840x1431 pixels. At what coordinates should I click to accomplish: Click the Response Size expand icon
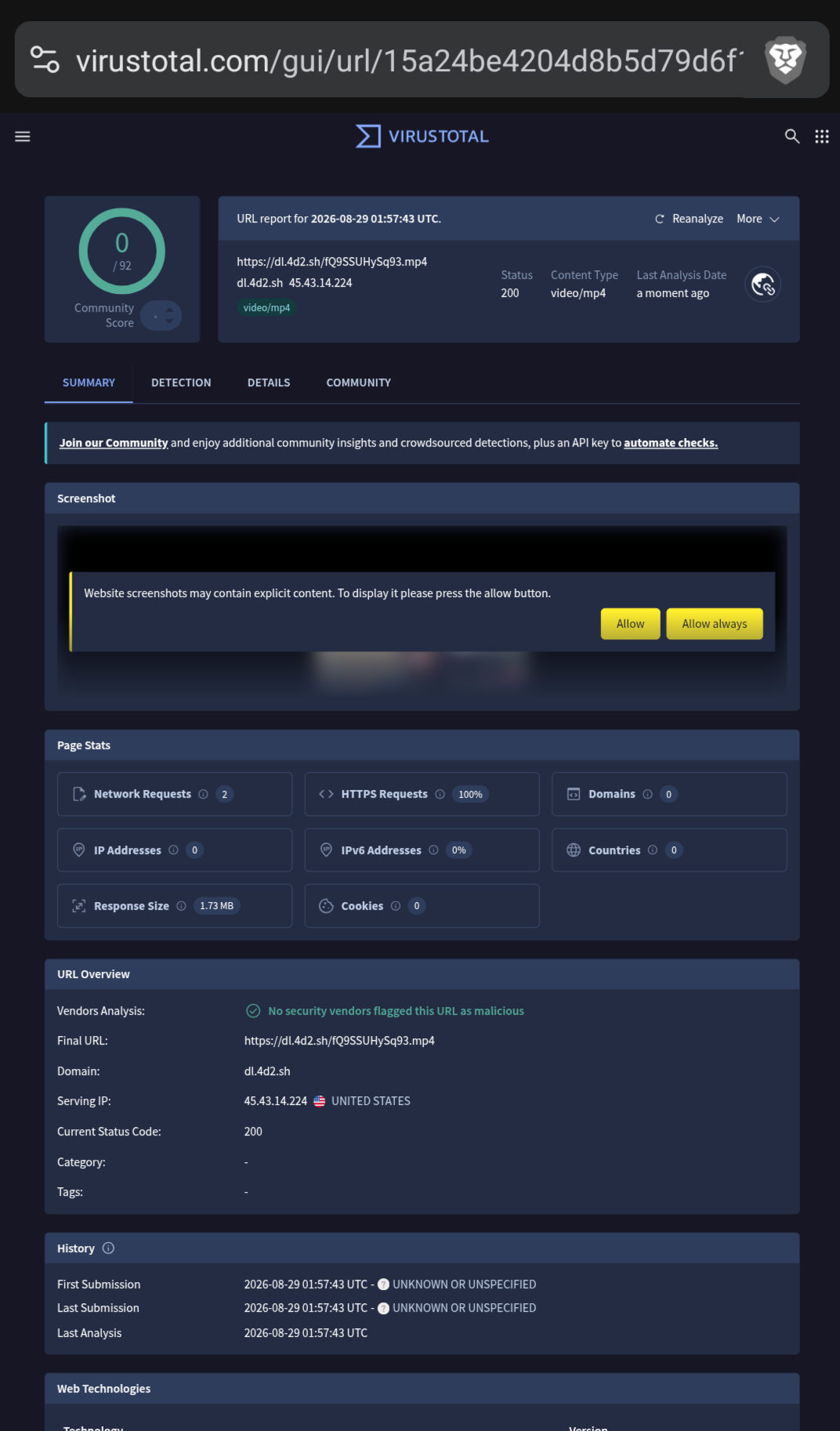(x=79, y=906)
